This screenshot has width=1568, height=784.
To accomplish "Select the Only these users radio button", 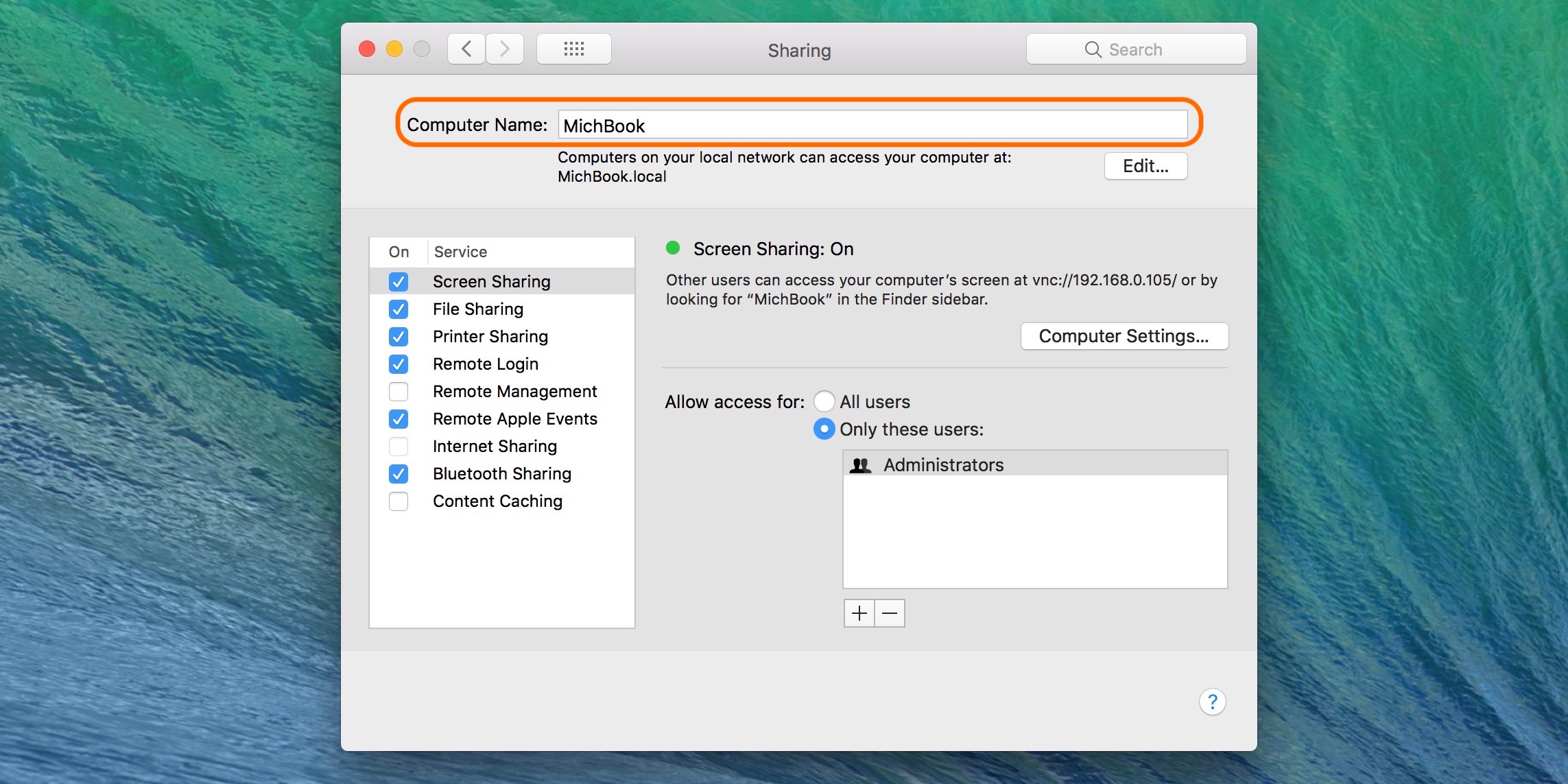I will point(824,428).
